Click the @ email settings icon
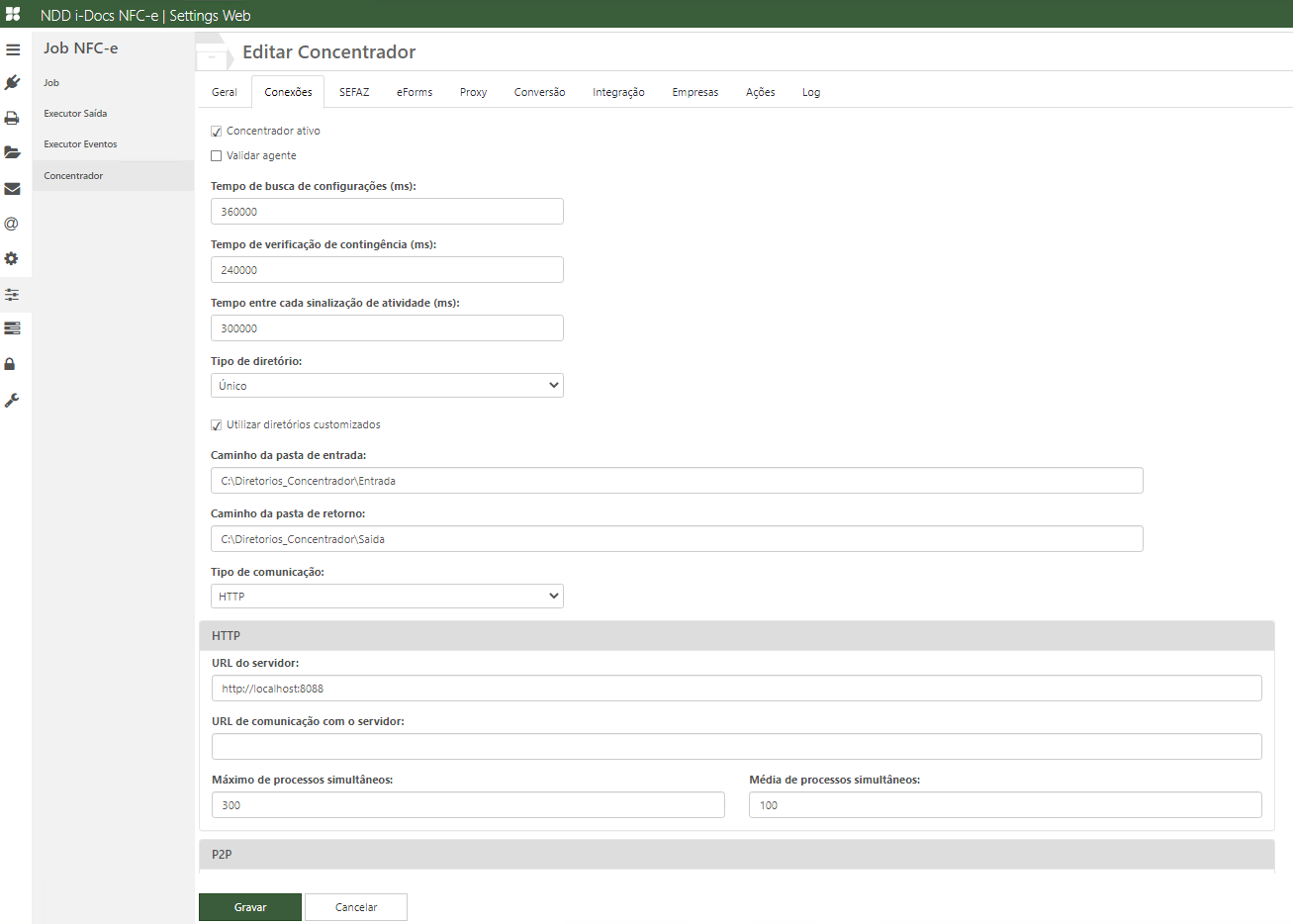Image resolution: width=1293 pixels, height=924 pixels. click(x=13, y=223)
